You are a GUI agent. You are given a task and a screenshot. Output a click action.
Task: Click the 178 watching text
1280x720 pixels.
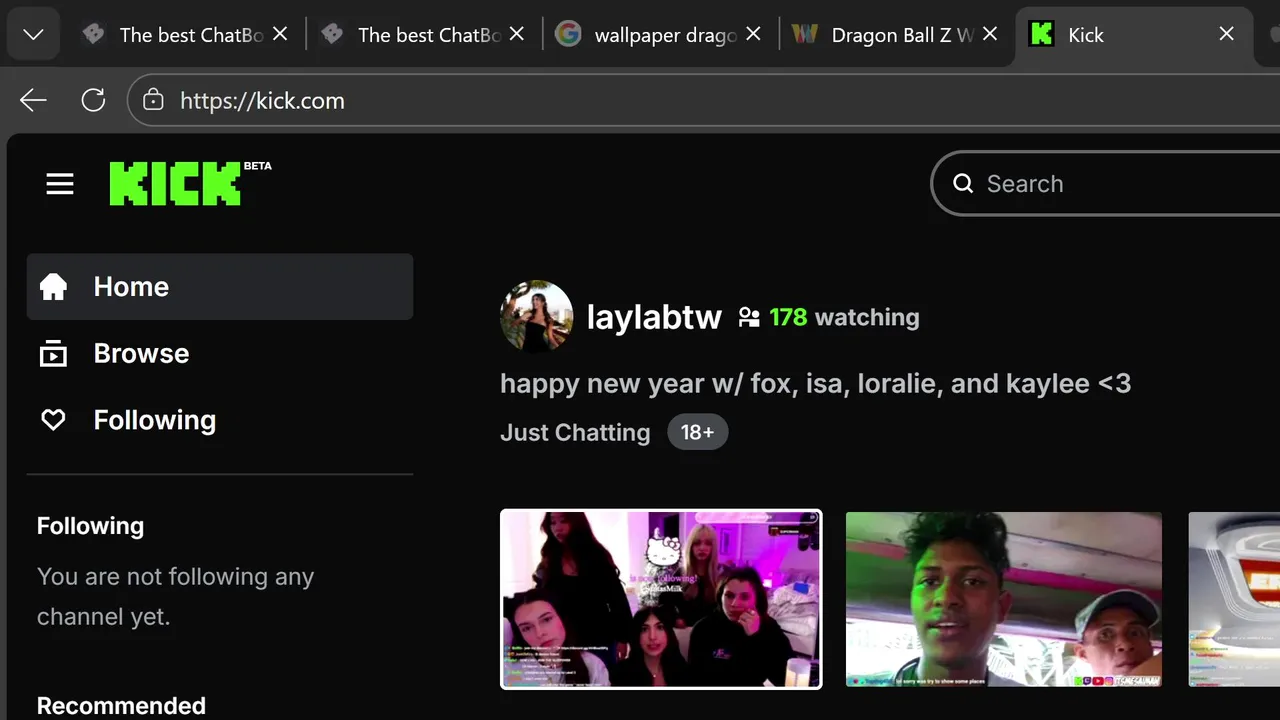(844, 318)
